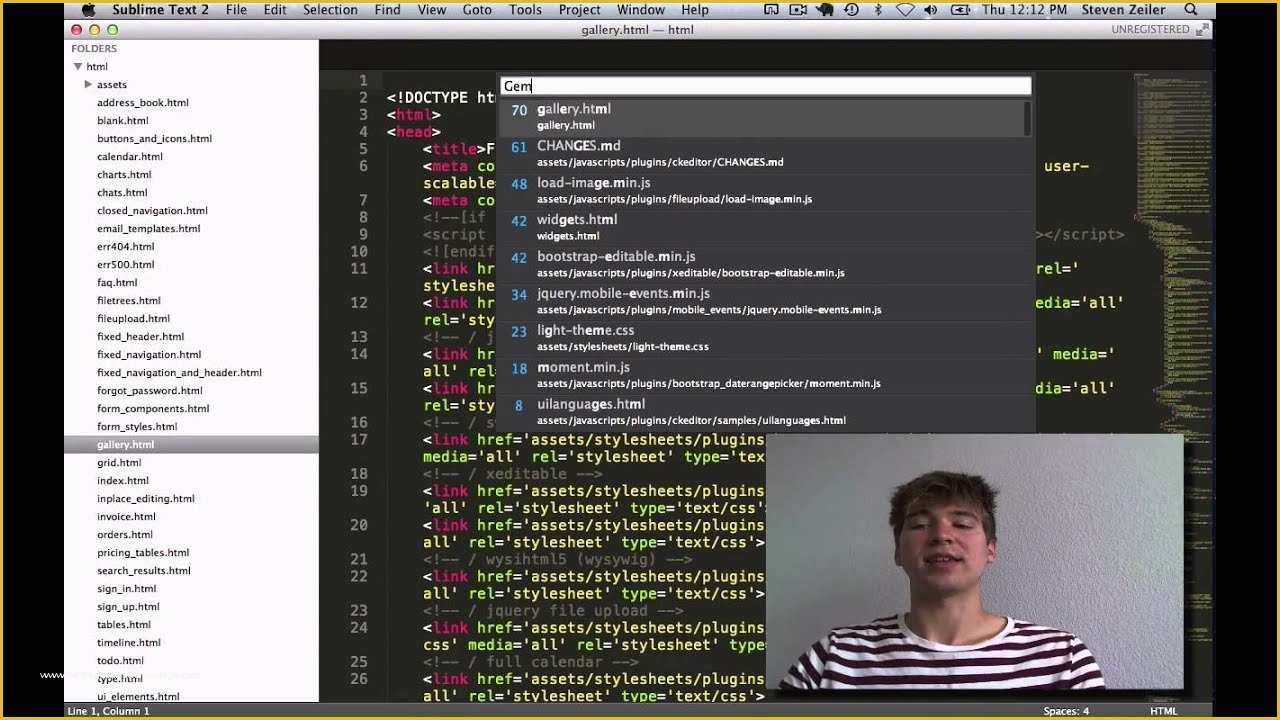Open err500.html from sidebar
The width and height of the screenshot is (1280, 720).
pos(126,265)
